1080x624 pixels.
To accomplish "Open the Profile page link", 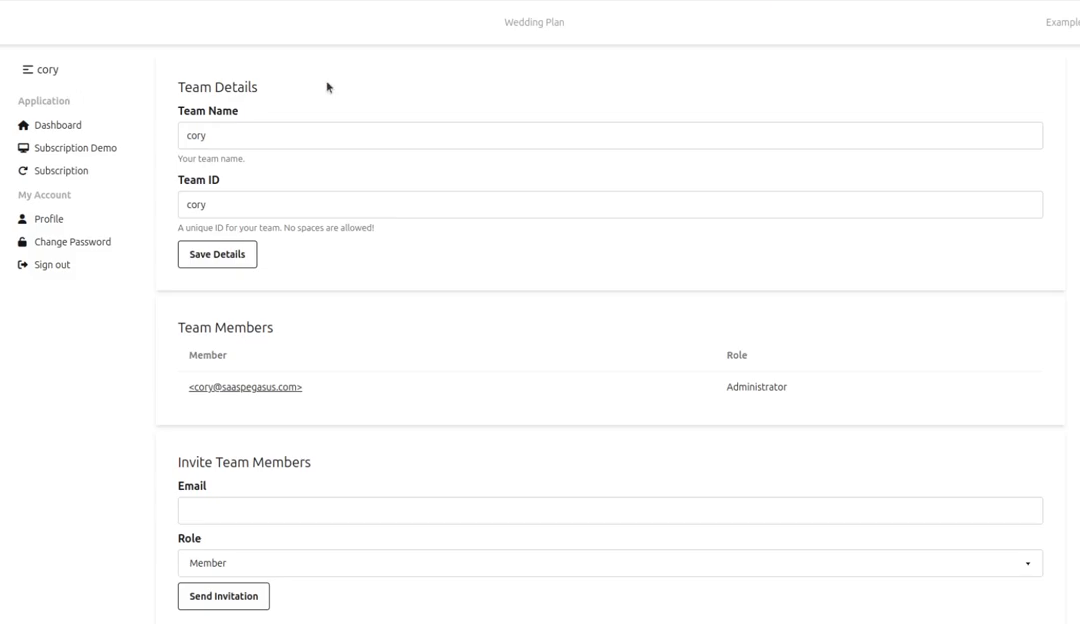I will coord(49,219).
